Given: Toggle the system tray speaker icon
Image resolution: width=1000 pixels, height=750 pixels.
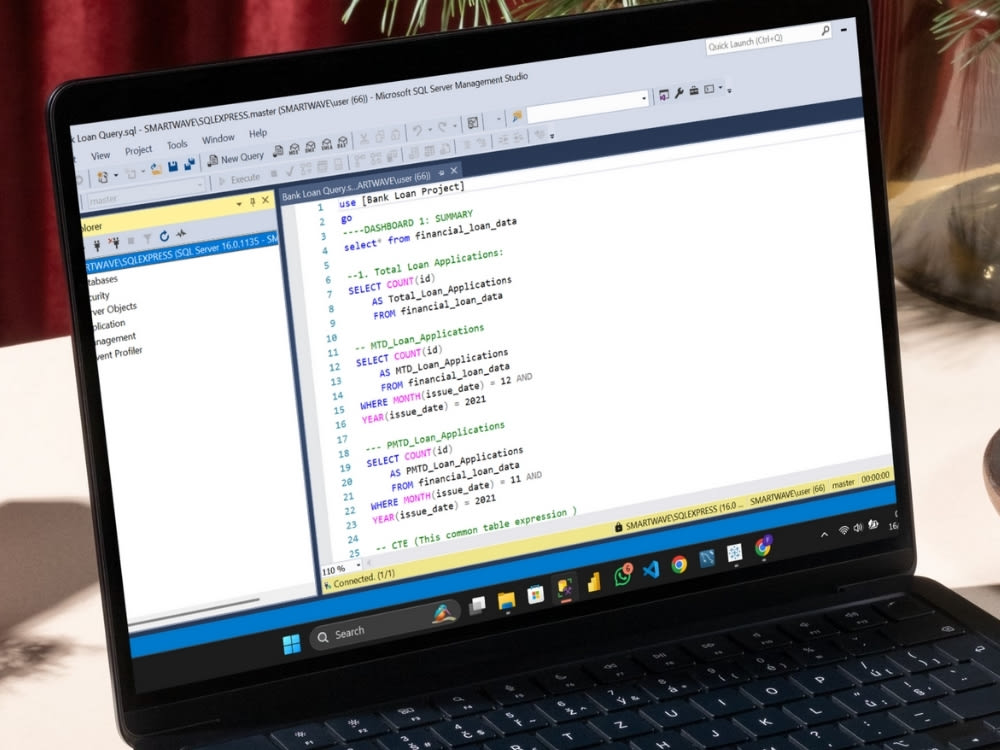Looking at the screenshot, I should (x=858, y=528).
